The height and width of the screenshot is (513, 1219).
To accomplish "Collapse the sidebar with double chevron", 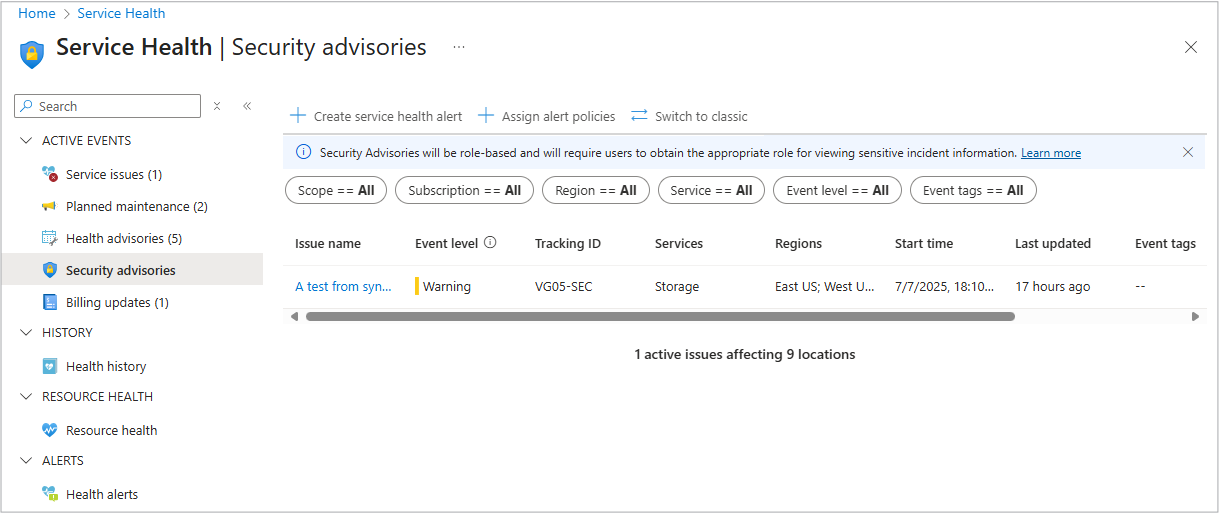I will pos(247,106).
